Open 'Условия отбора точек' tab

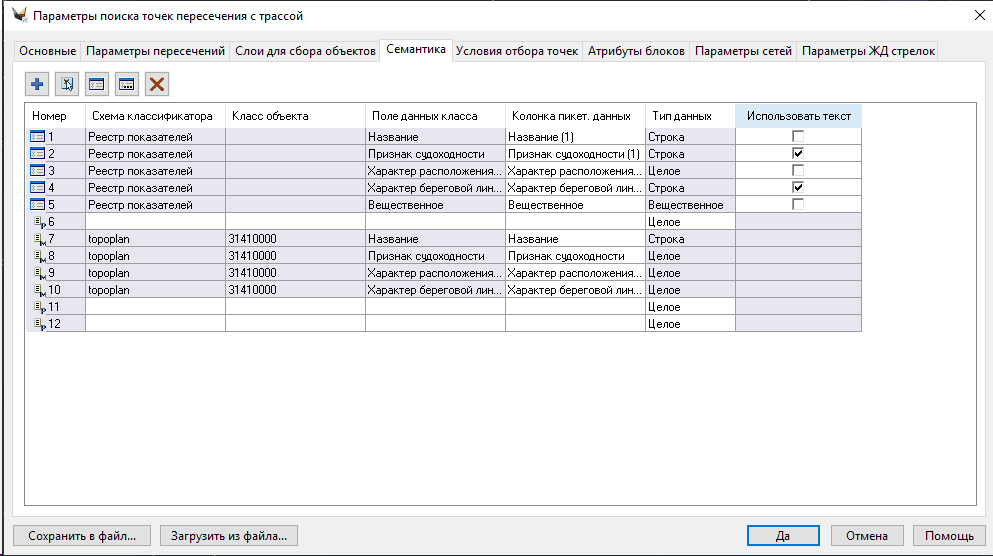point(517,51)
